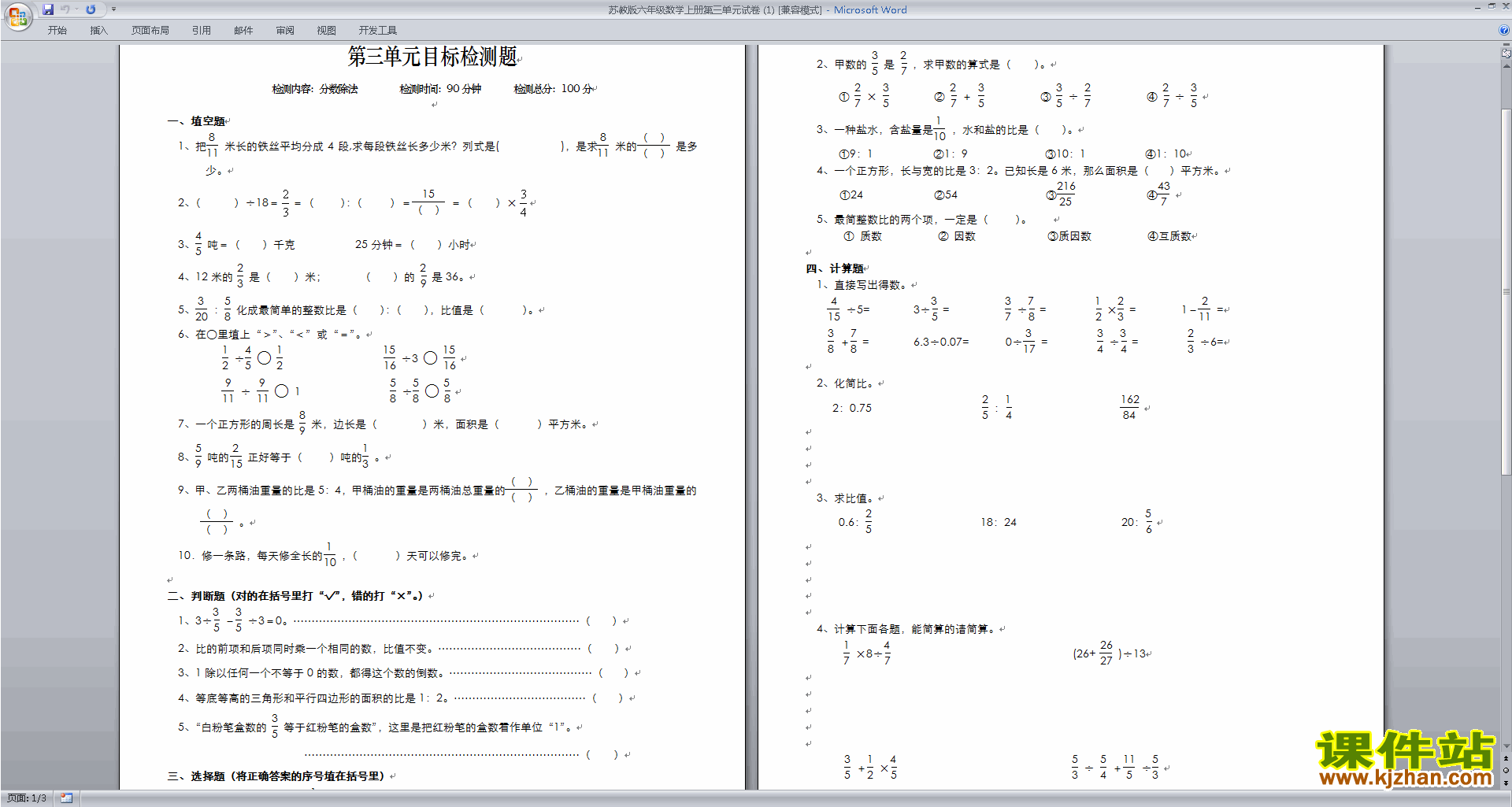Screen dimensions: 1512x807
Task: Undo the last action
Action: 65,9
